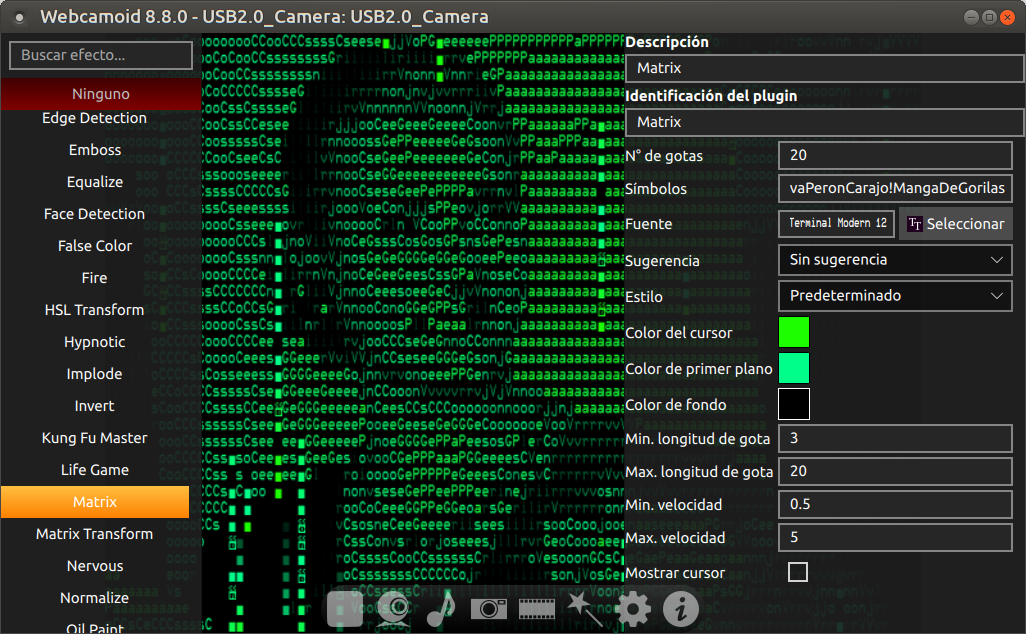
Task: Click the stop playback square icon
Action: point(345,608)
